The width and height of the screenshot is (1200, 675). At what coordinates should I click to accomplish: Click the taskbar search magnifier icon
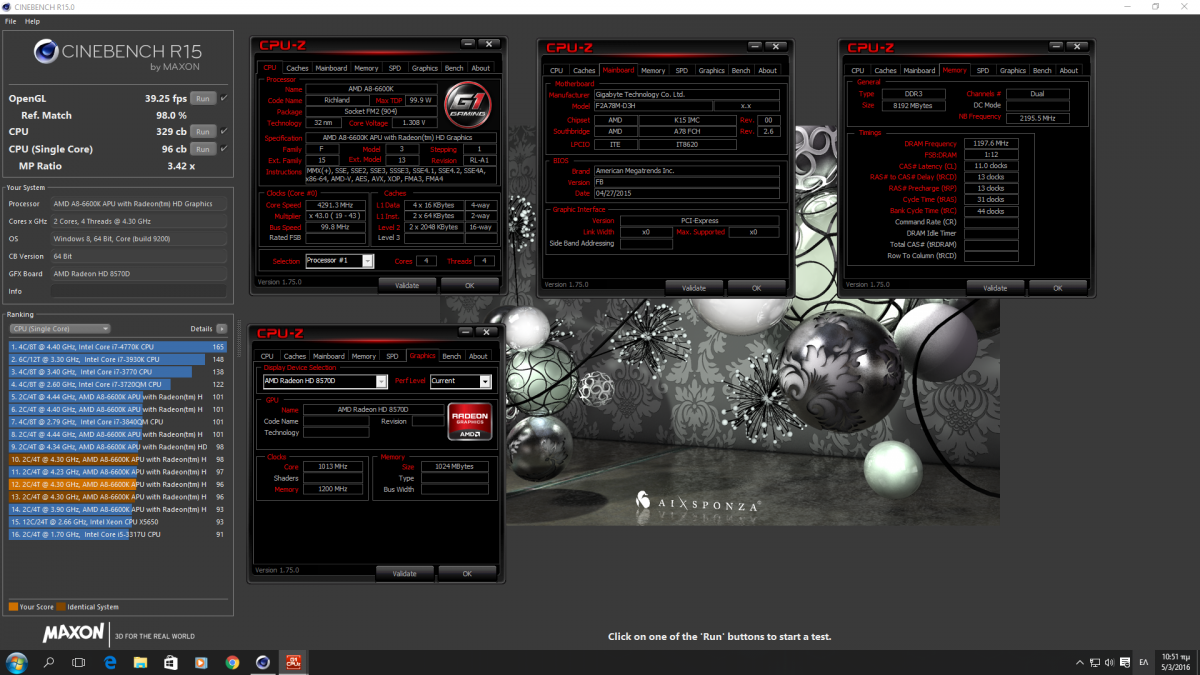click(x=48, y=662)
